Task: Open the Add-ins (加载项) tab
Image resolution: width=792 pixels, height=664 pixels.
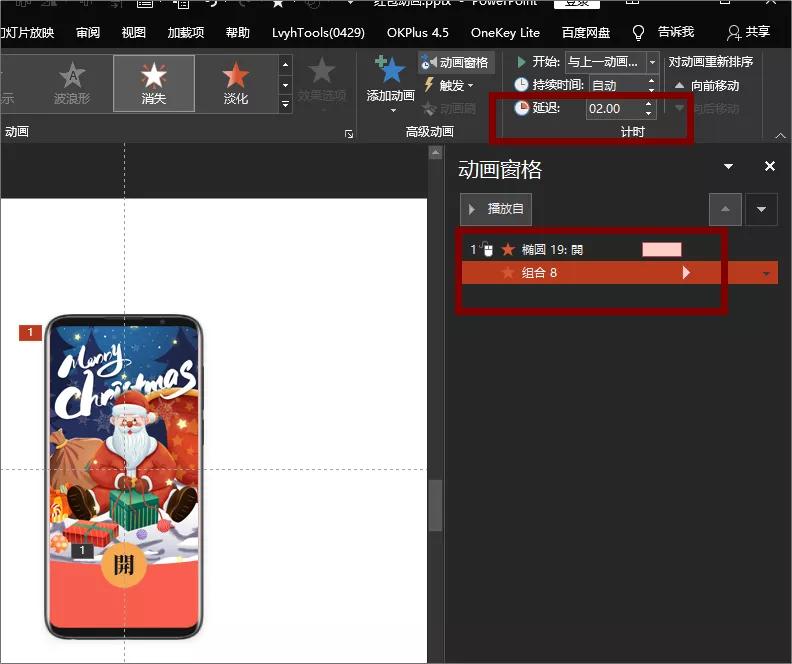Action: click(186, 33)
